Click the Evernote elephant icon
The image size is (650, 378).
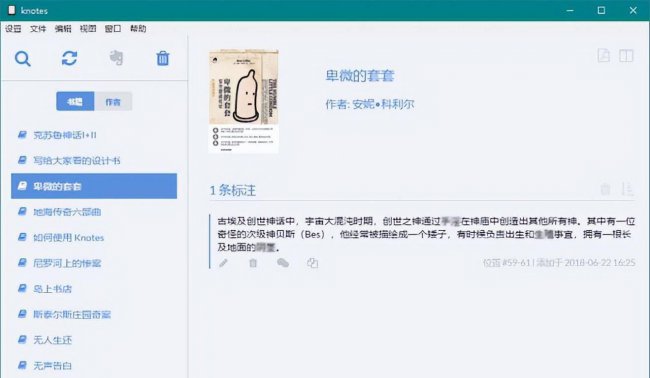pos(116,58)
